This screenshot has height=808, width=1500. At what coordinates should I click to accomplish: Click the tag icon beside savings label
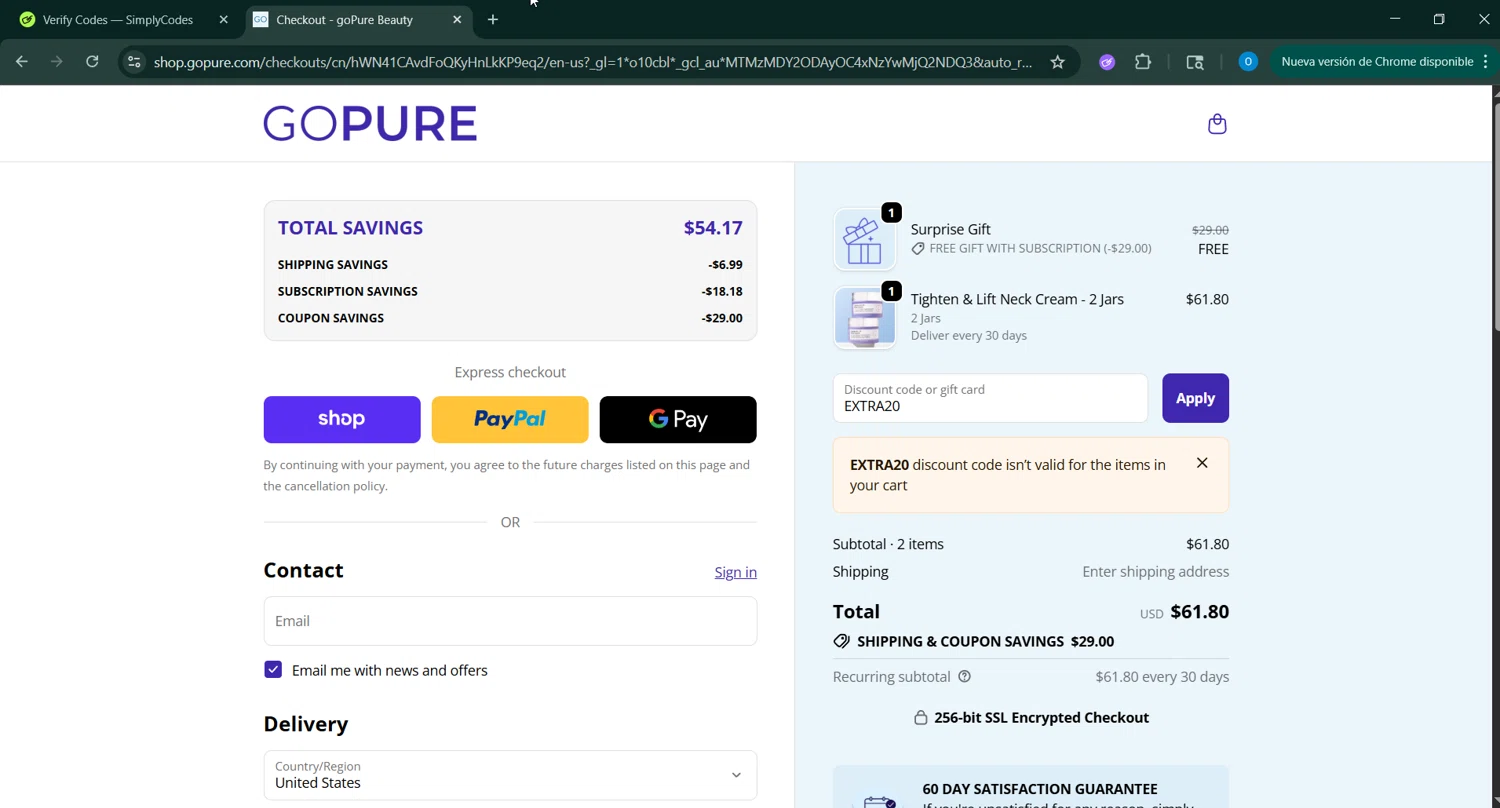click(841, 642)
